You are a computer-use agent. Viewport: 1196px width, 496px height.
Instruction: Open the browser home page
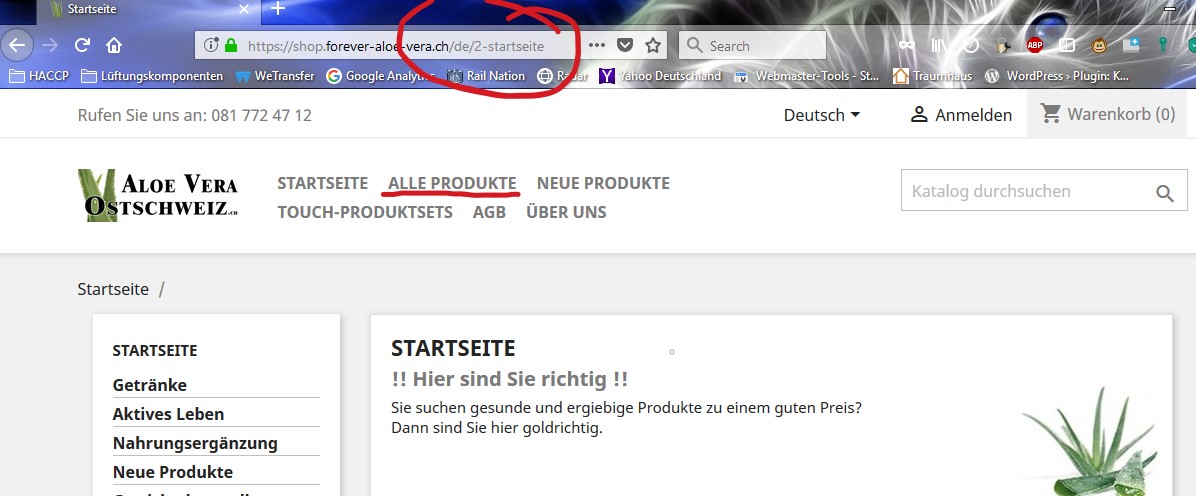pyautogui.click(x=114, y=46)
